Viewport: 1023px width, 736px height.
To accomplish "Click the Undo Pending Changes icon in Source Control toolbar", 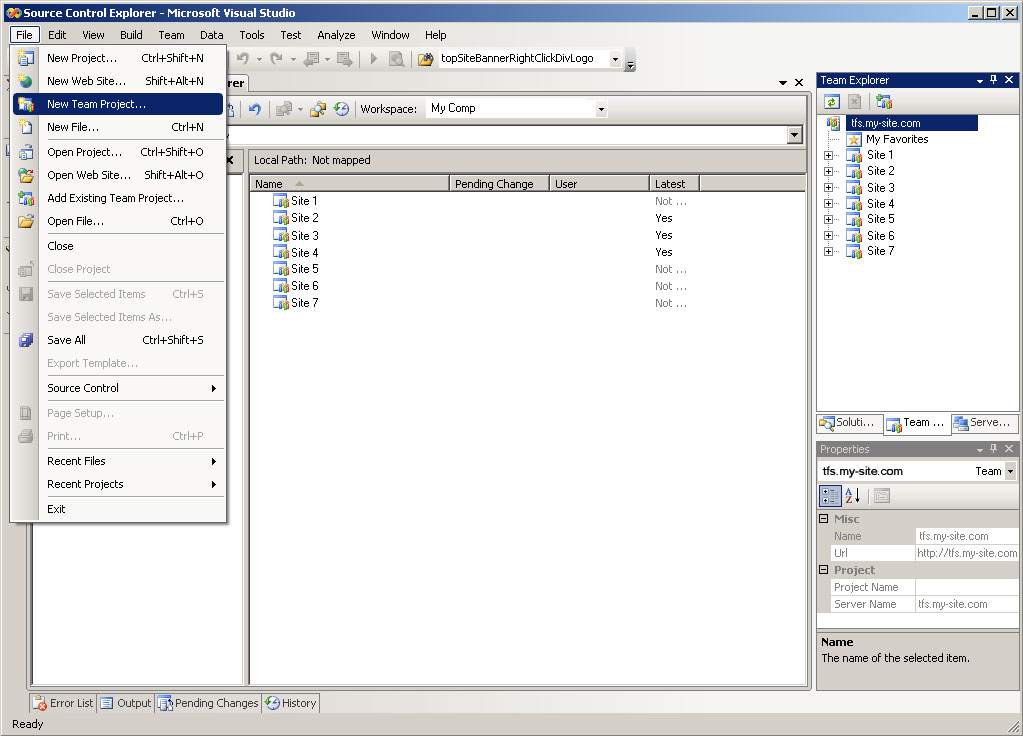I will pyautogui.click(x=254, y=109).
